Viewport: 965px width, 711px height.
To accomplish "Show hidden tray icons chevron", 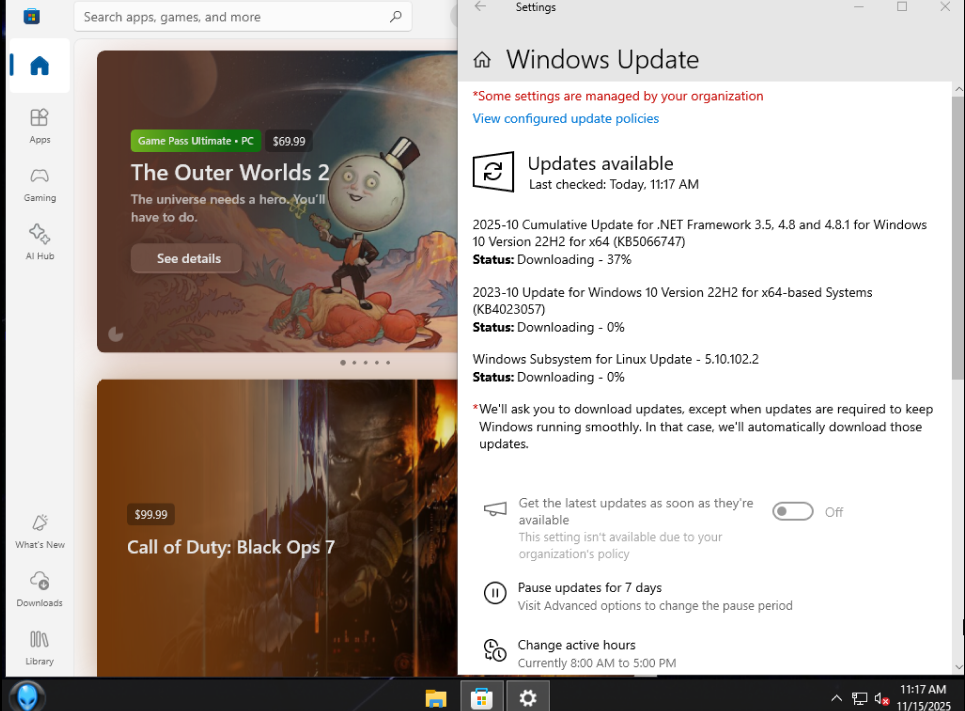I will point(836,698).
